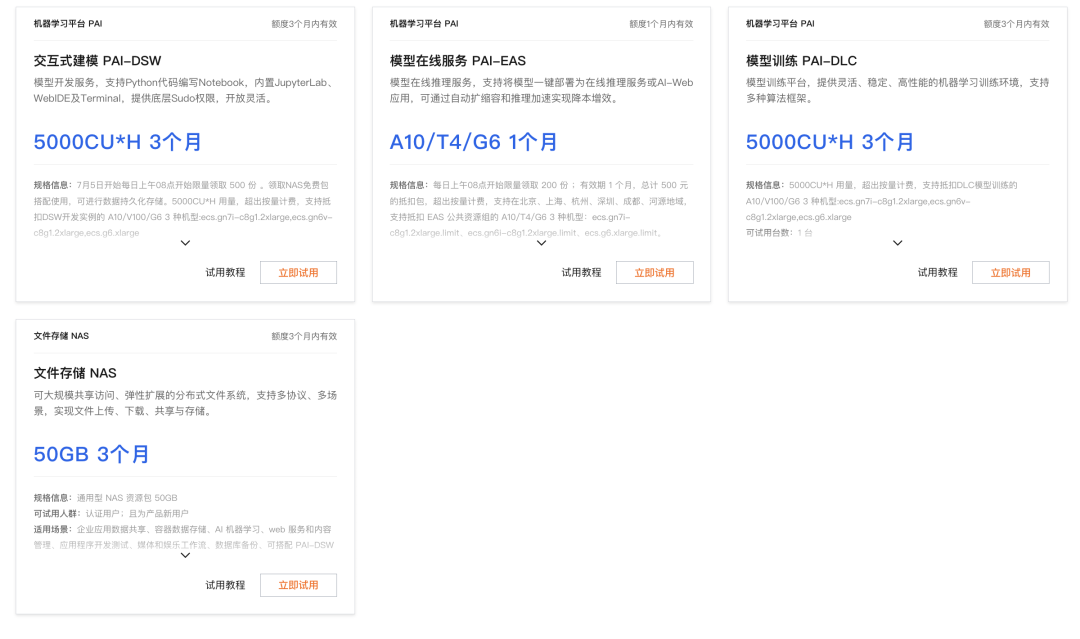Click 5000CU*H 3个月 on PAI-DLC card
This screenshot has width=1080, height=639.
(830, 142)
